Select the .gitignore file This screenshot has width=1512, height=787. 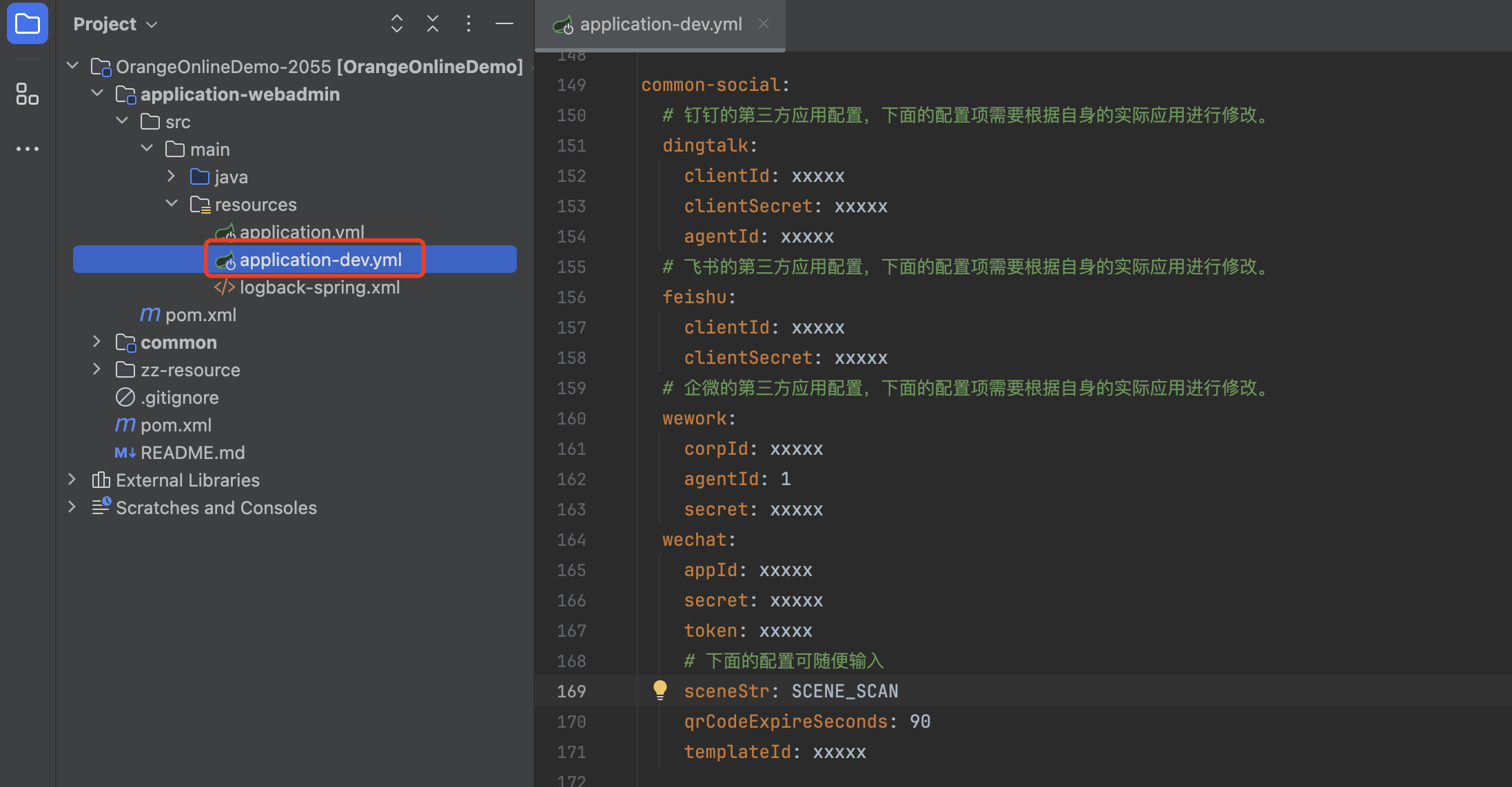click(167, 398)
